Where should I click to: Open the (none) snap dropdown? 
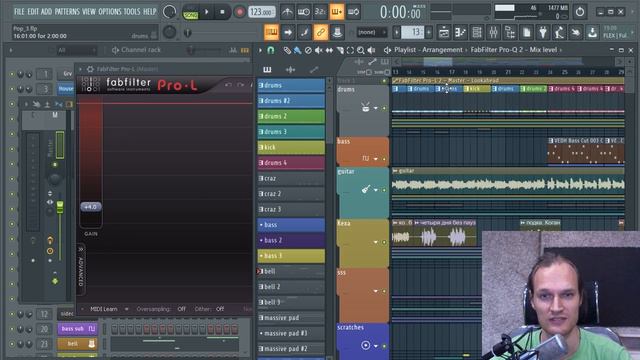[x=371, y=32]
